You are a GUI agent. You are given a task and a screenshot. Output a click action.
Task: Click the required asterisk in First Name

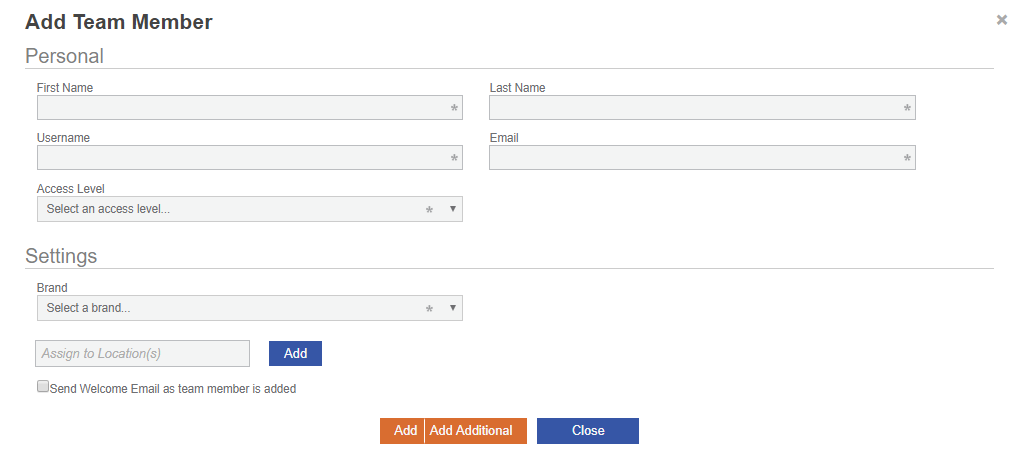coord(454,108)
